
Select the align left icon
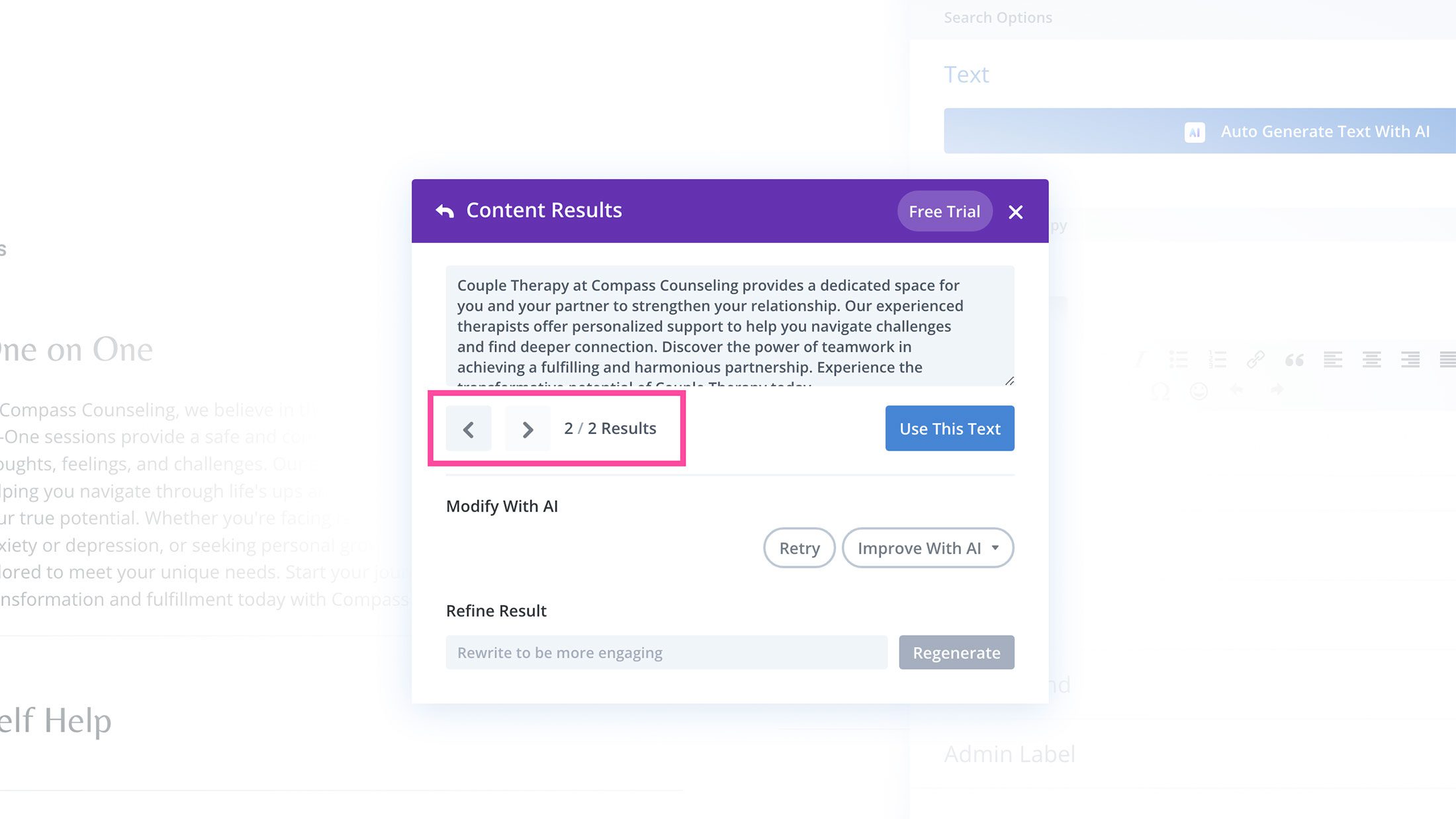1332,360
